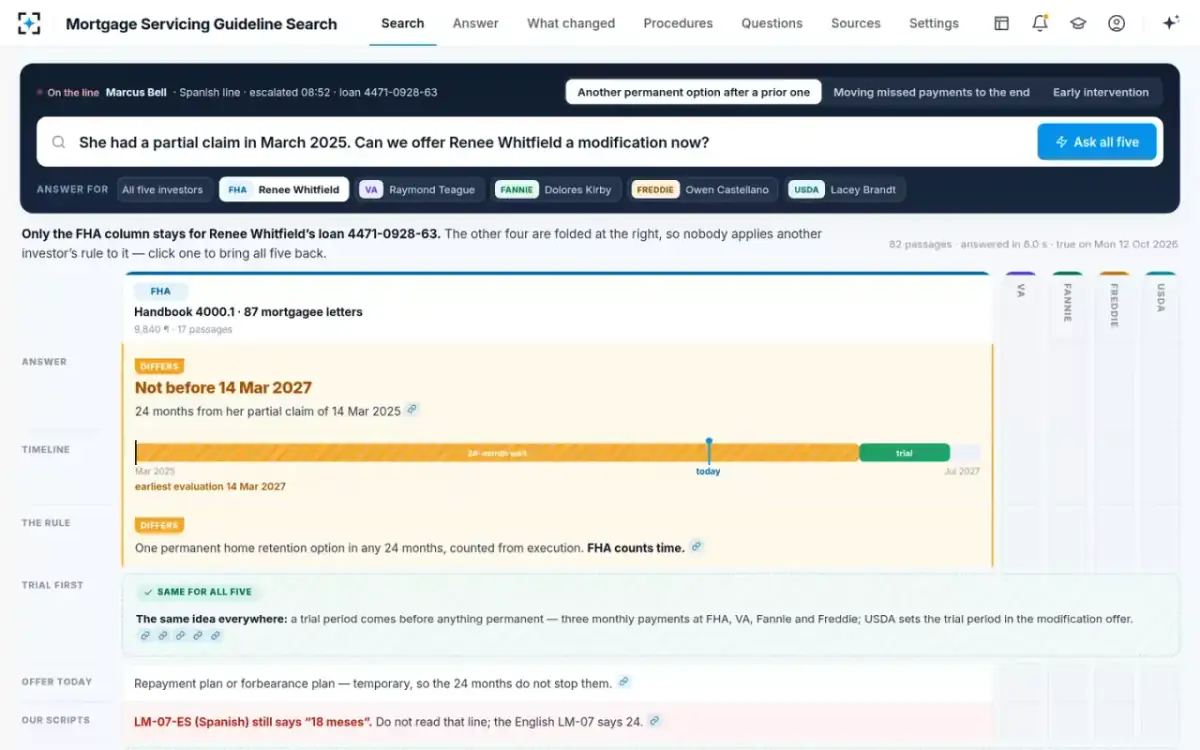1200x750 pixels.
Task: Switch to the Search tab
Action: click(403, 23)
